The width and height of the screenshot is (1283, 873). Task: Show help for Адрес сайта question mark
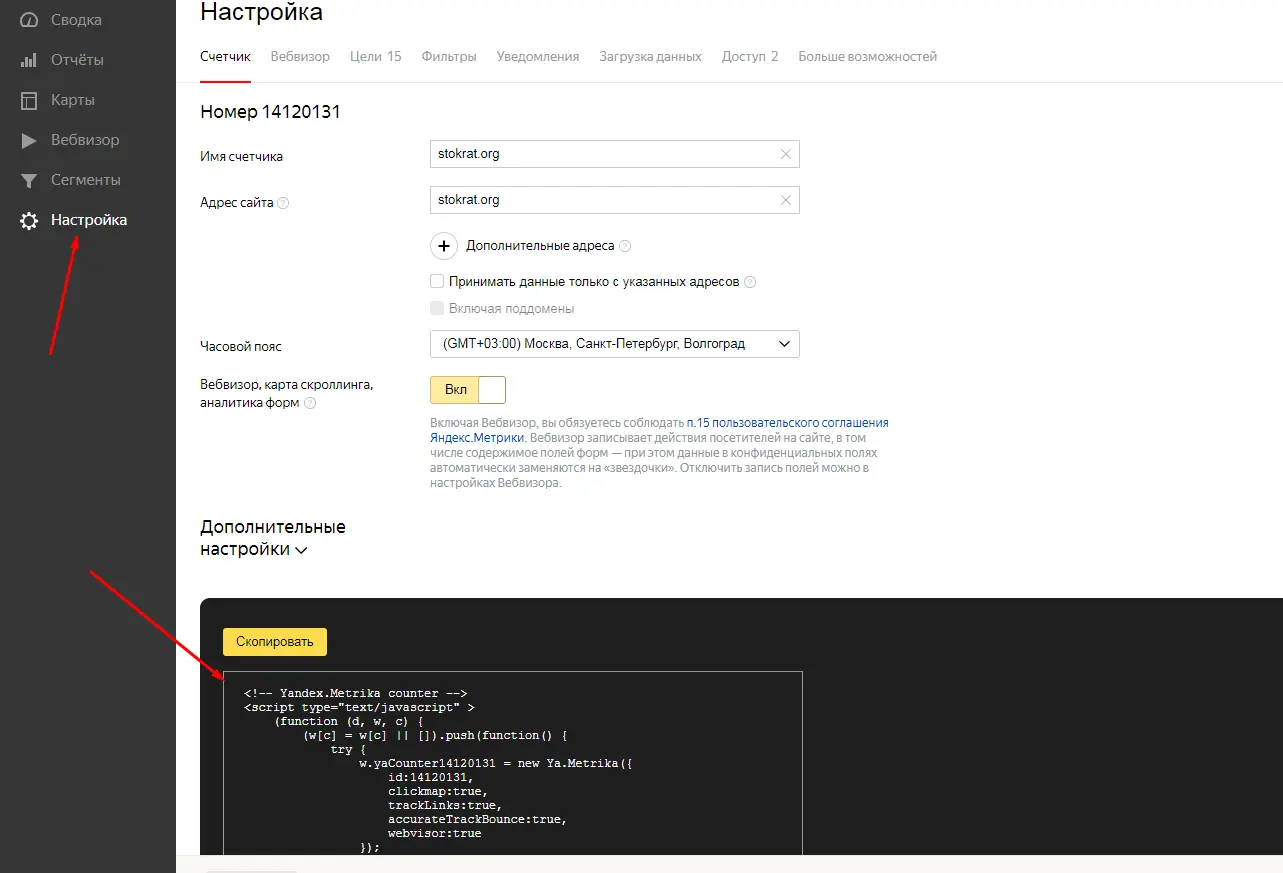[283, 203]
